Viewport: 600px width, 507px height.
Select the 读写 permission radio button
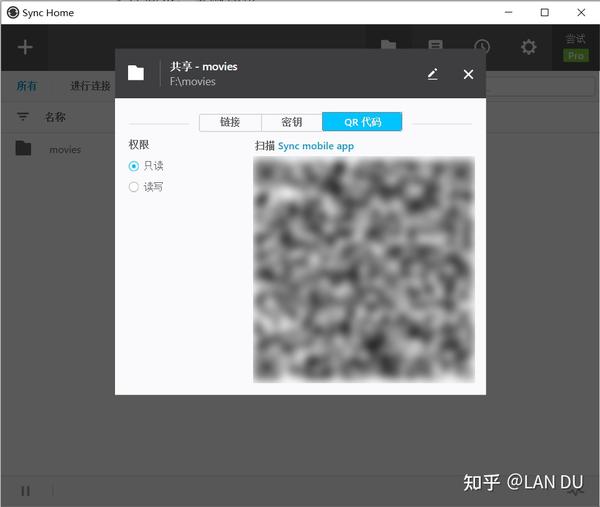134,187
